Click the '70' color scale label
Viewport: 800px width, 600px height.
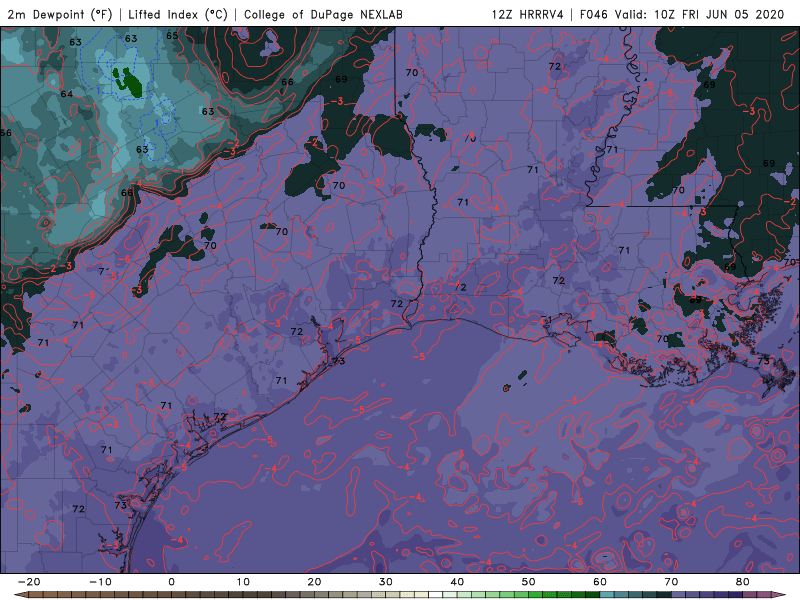pyautogui.click(x=671, y=582)
